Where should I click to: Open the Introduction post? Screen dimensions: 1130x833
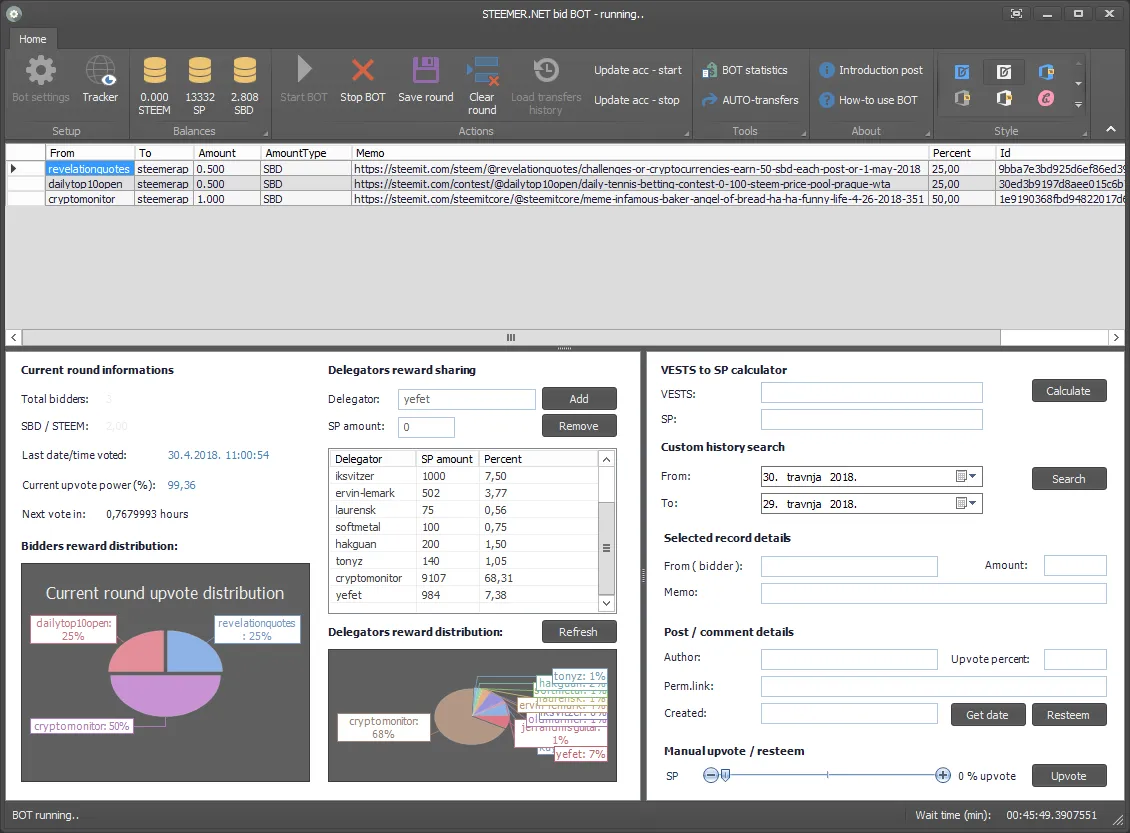871,70
